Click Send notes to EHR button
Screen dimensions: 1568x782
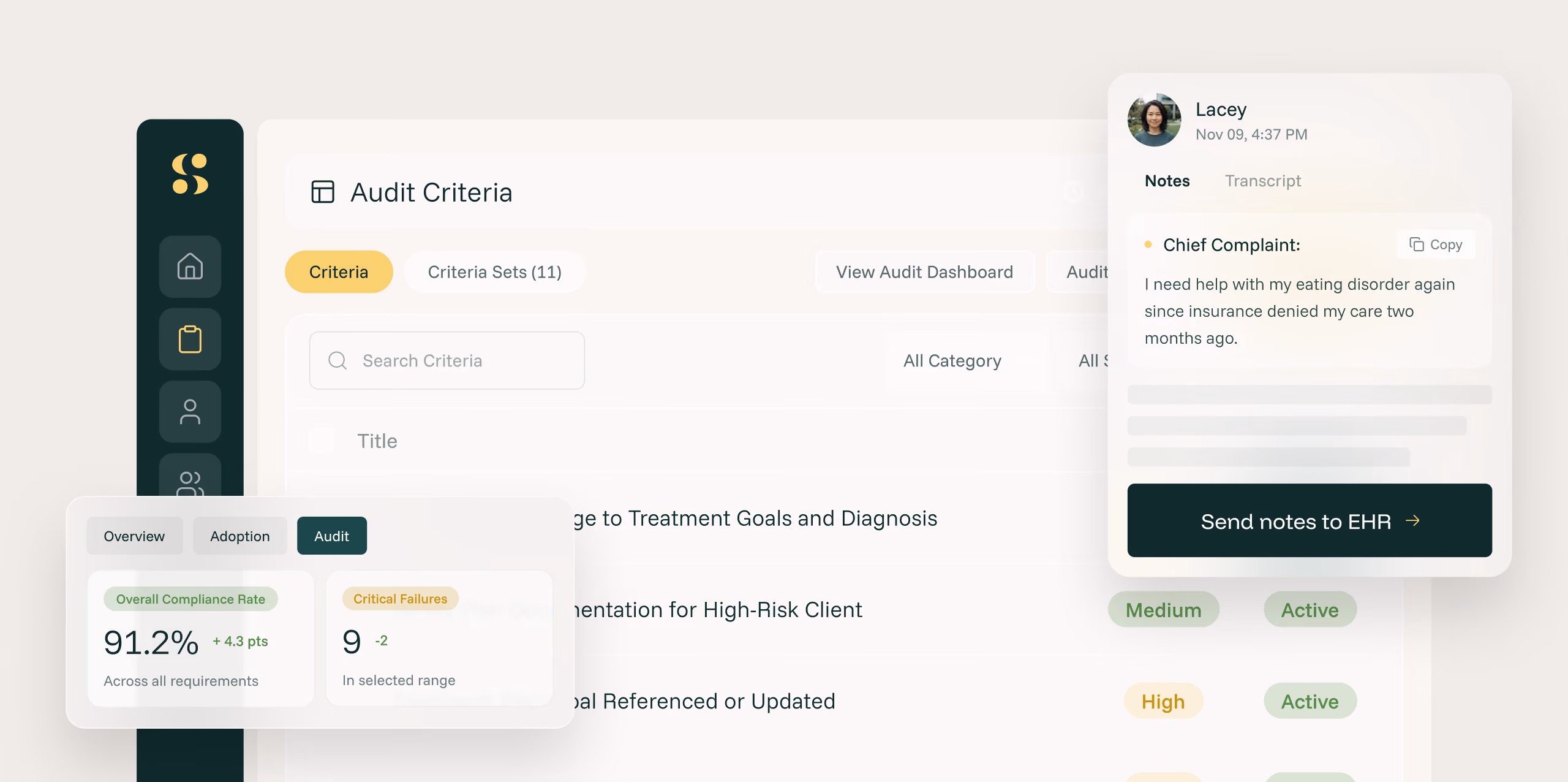pyautogui.click(x=1310, y=521)
